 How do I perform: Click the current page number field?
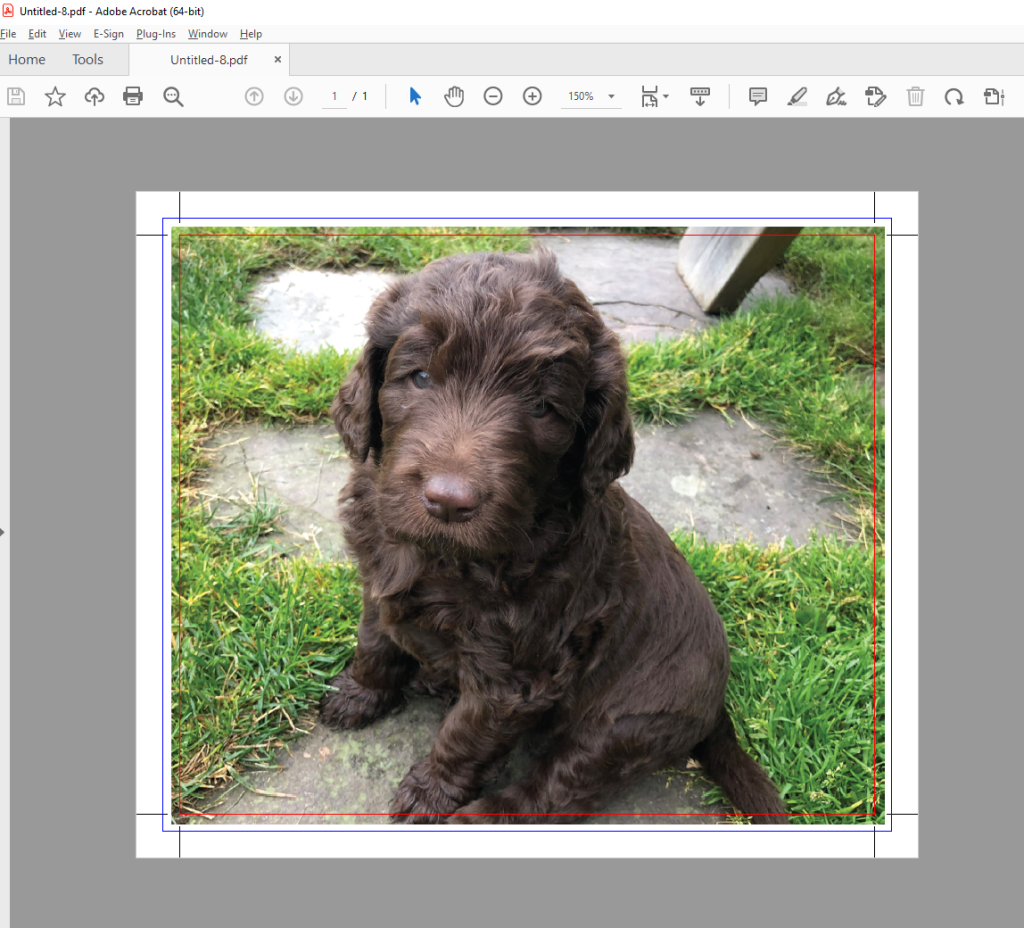[x=334, y=96]
